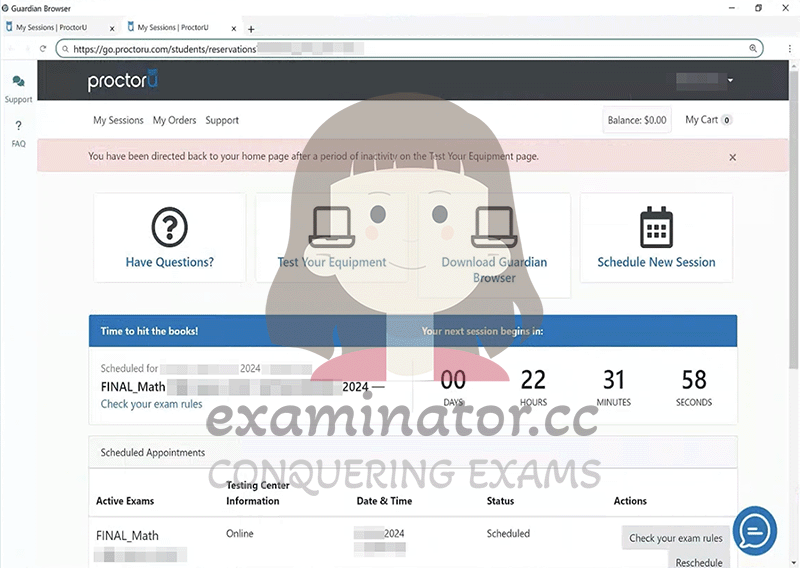Open the FAQ question mark icon
This screenshot has height=568, width=800.
tap(18, 126)
